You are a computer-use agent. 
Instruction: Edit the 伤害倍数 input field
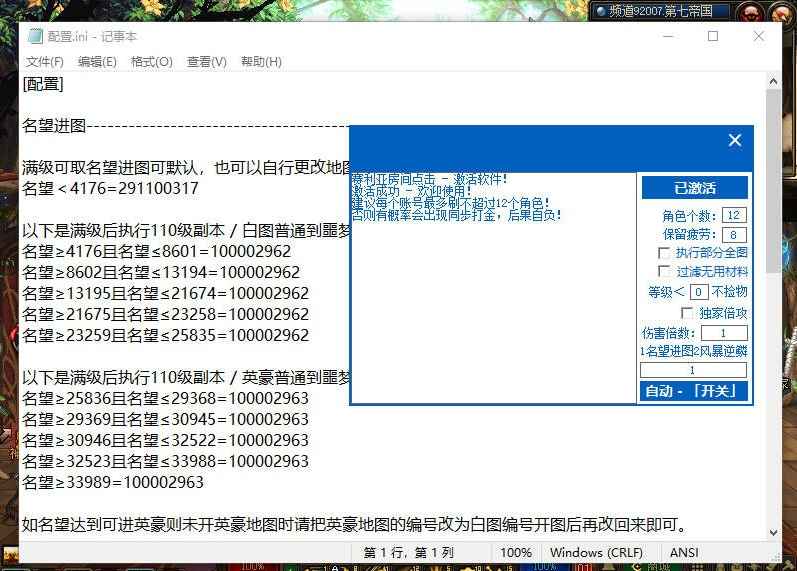click(x=724, y=333)
